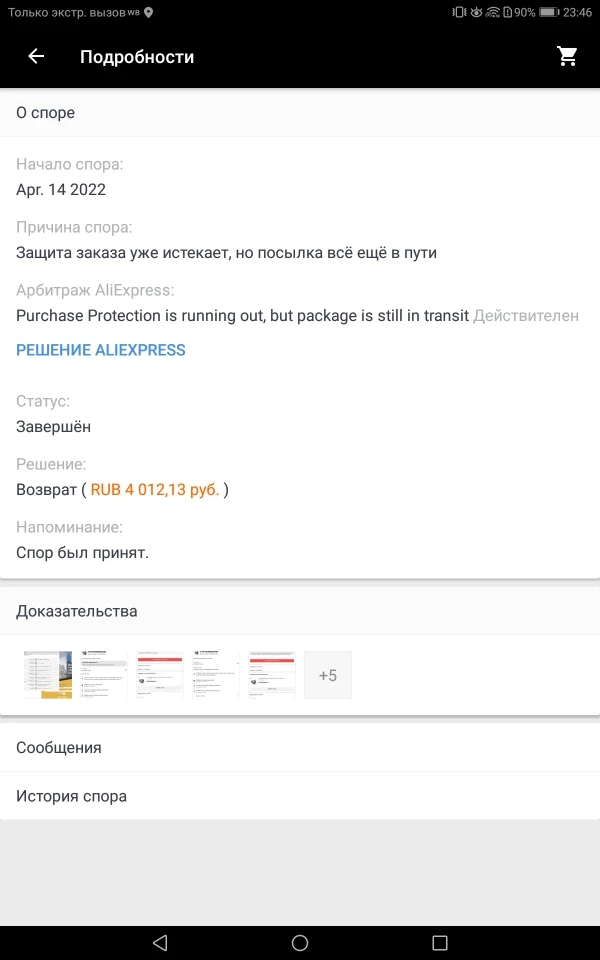Tap the battery icon in status bar
This screenshot has height=960, width=600.
pos(548,12)
